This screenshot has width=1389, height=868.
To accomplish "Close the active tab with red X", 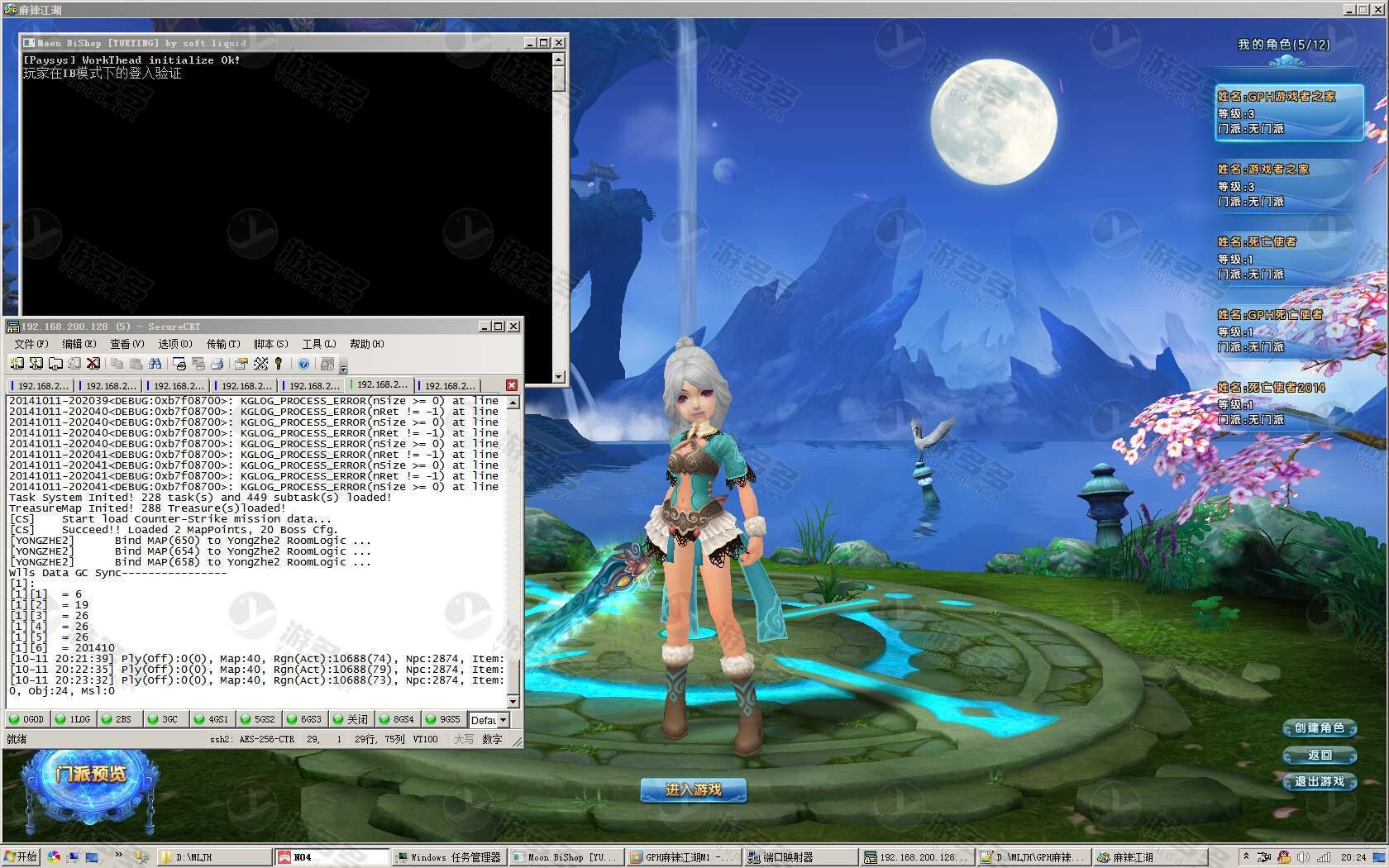I will pos(512,385).
